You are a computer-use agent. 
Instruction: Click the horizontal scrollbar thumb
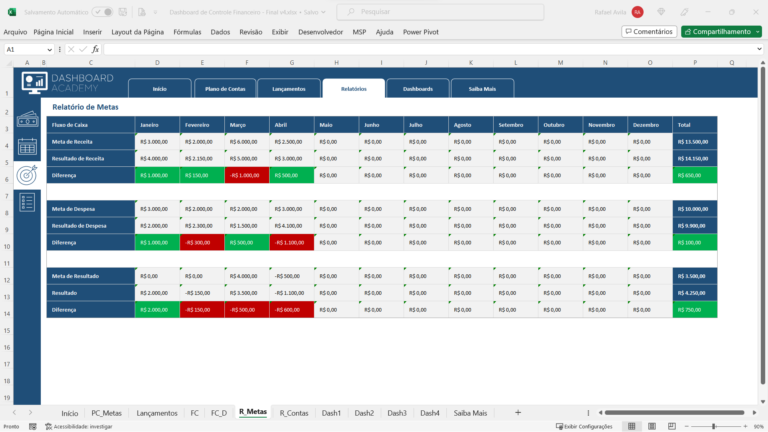[674, 412]
